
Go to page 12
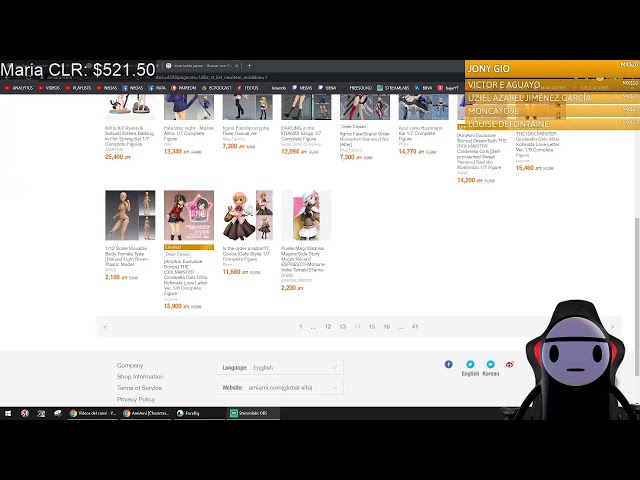tap(328, 327)
